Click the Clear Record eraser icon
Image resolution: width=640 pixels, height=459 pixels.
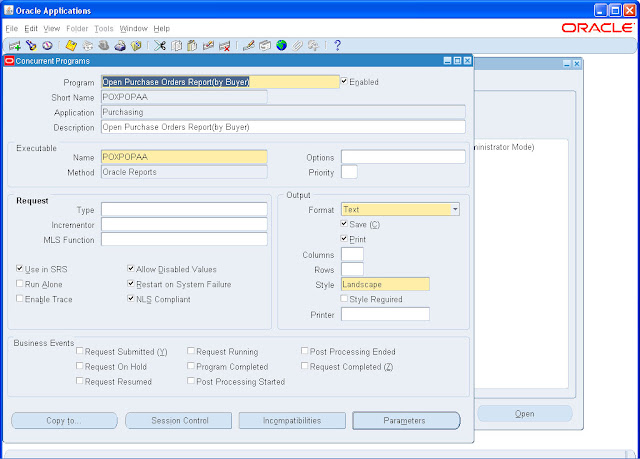(x=208, y=46)
